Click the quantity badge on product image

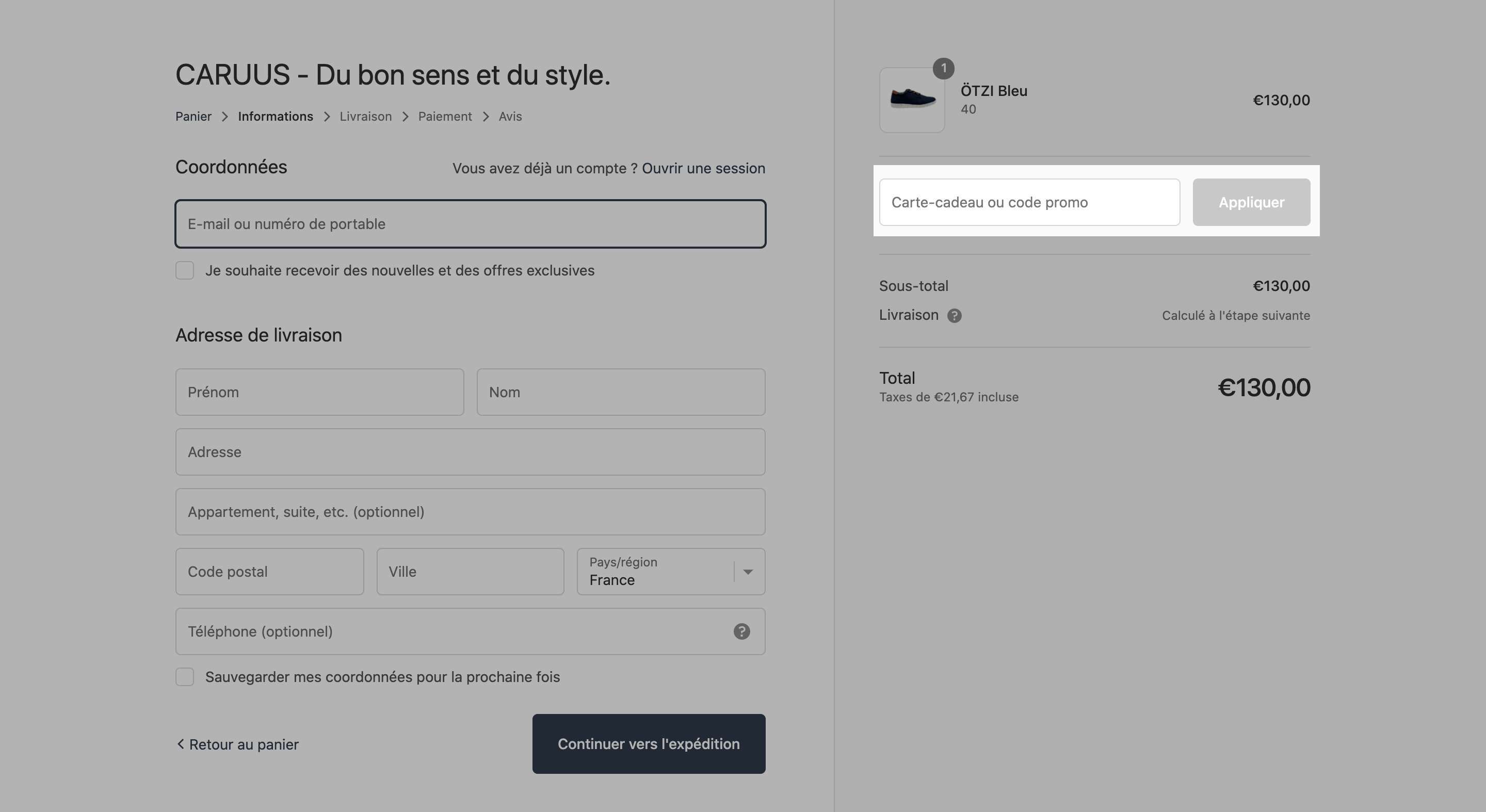943,68
